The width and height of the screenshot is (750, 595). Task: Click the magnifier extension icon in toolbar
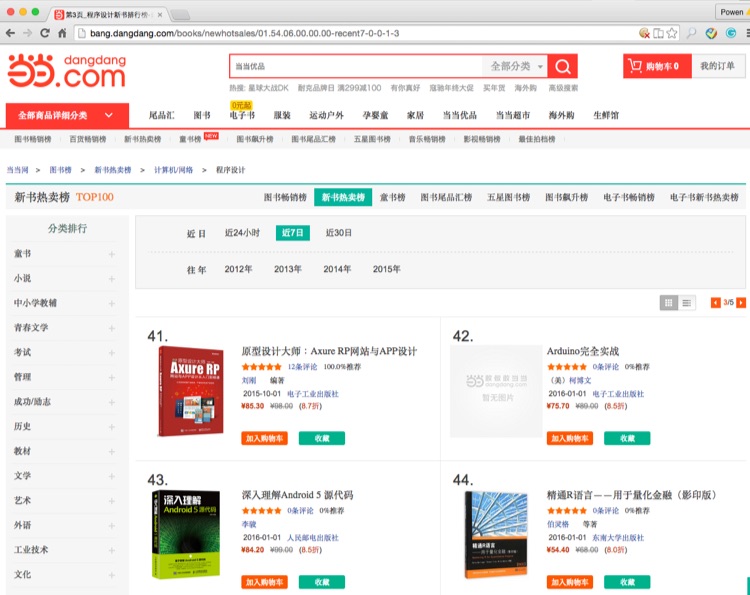pos(692,33)
